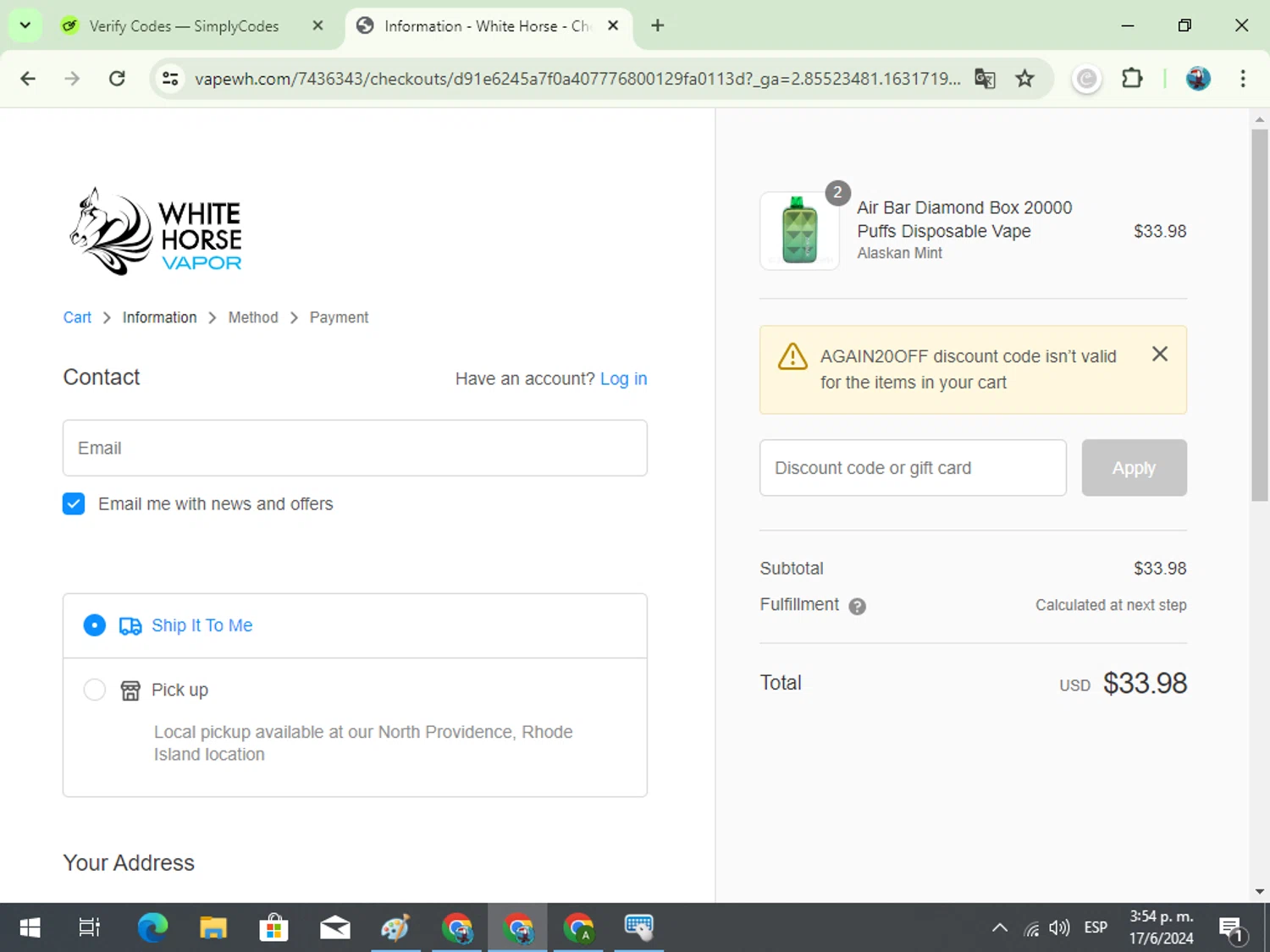Click the Payment breadcrumb step
Screen dimensions: 1270x952
click(x=339, y=317)
